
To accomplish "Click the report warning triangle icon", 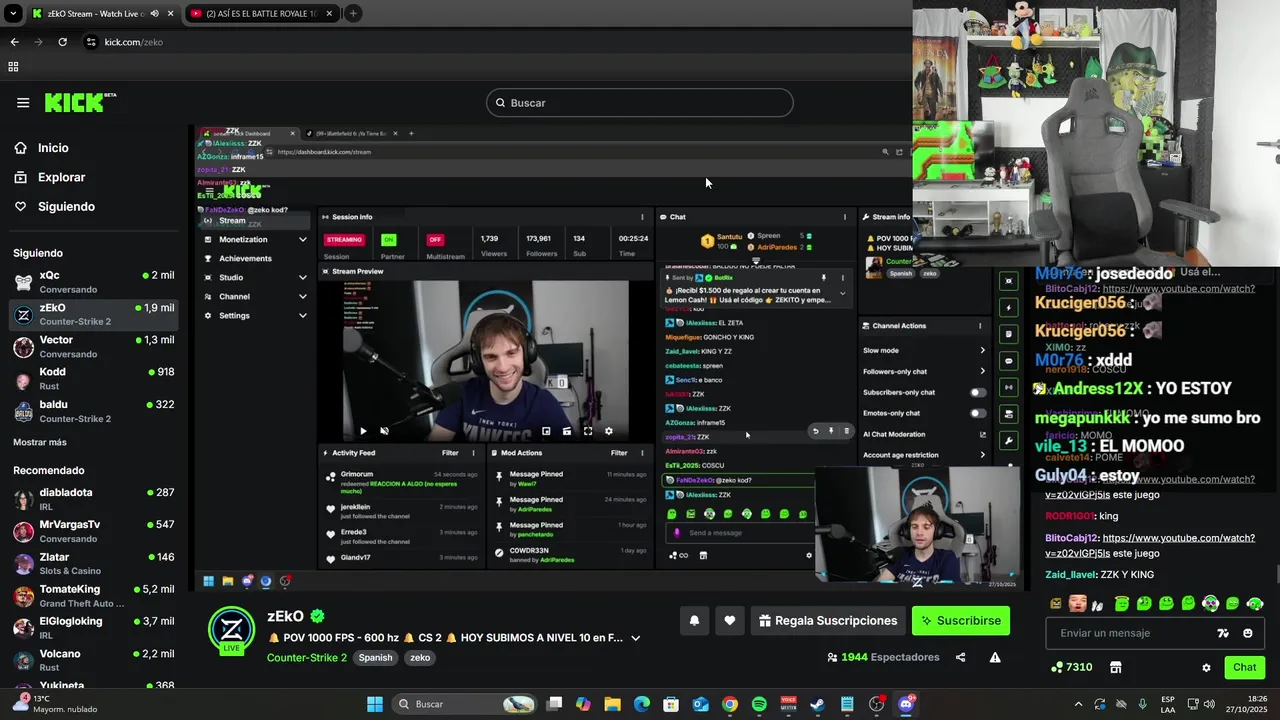I will 995,657.
